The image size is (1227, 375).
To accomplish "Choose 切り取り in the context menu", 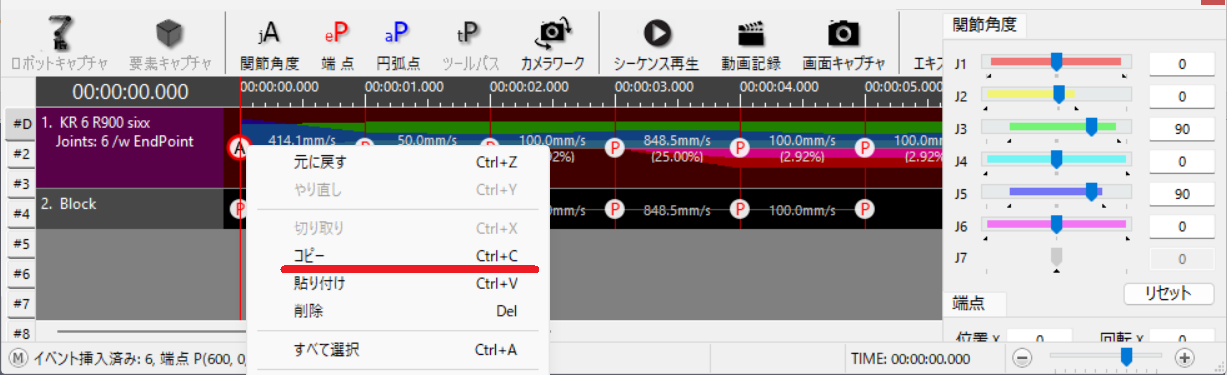I will (398, 228).
